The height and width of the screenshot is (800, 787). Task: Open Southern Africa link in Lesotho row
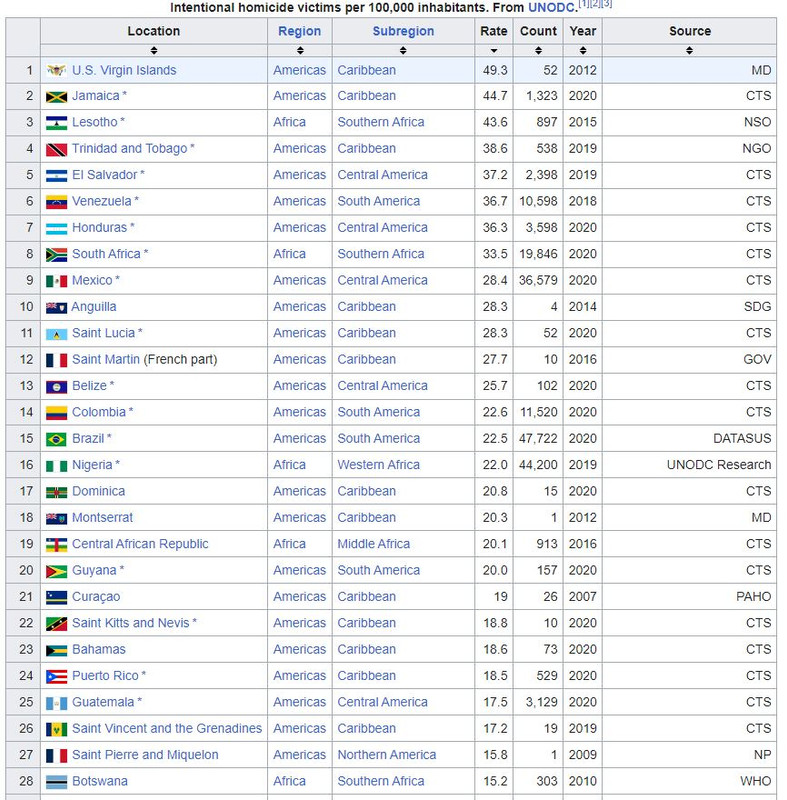(x=380, y=122)
